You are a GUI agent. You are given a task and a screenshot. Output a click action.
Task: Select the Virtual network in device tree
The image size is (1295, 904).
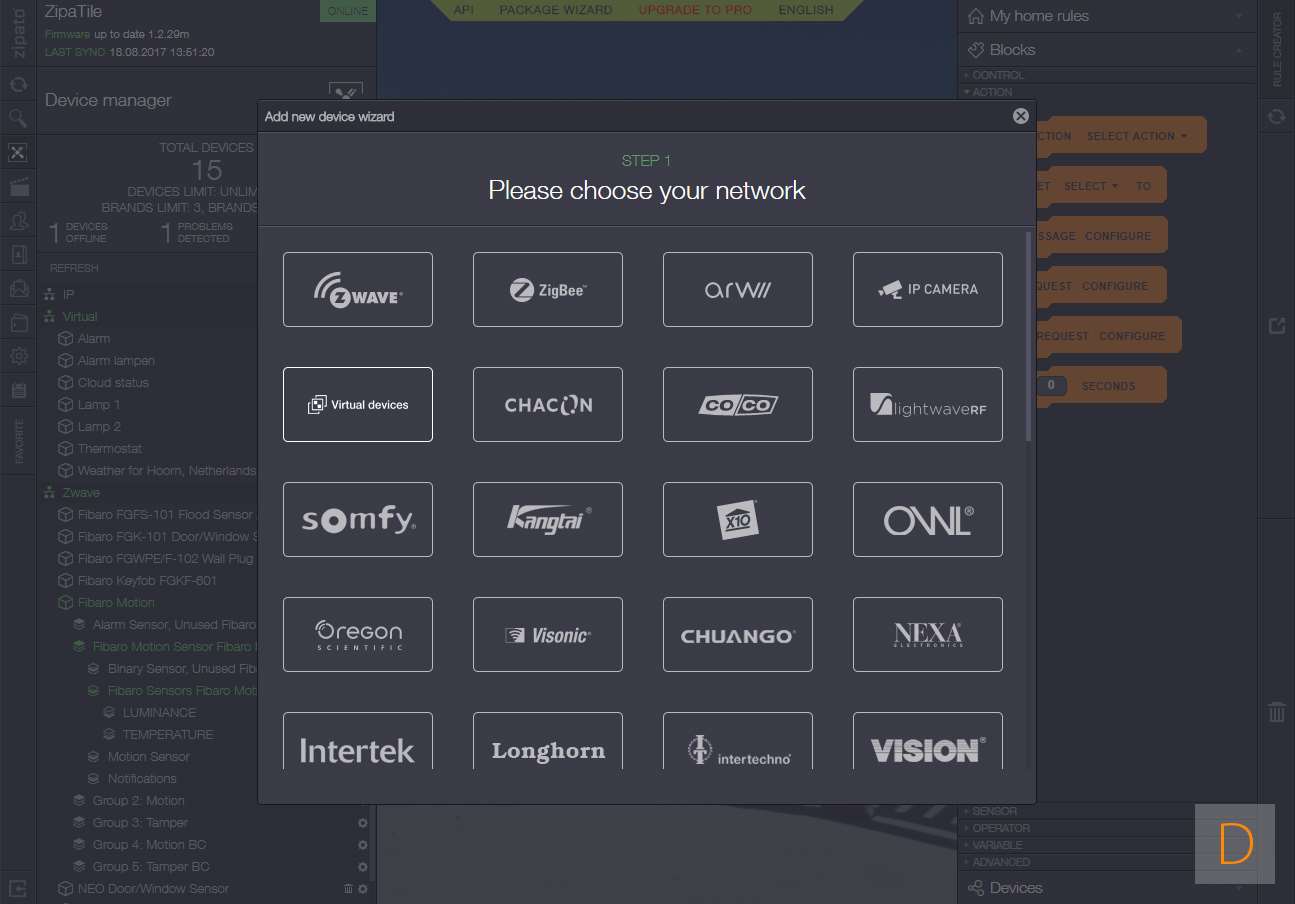[x=80, y=317]
